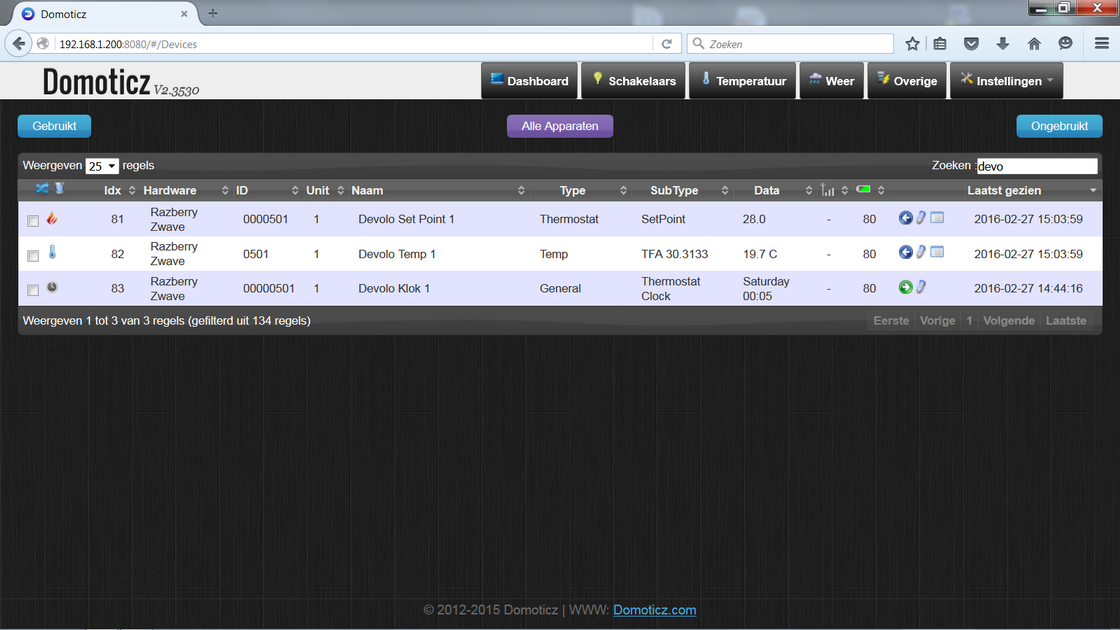Click the smiley chat icon in the toolbar
1120x630 pixels.
pos(1066,44)
